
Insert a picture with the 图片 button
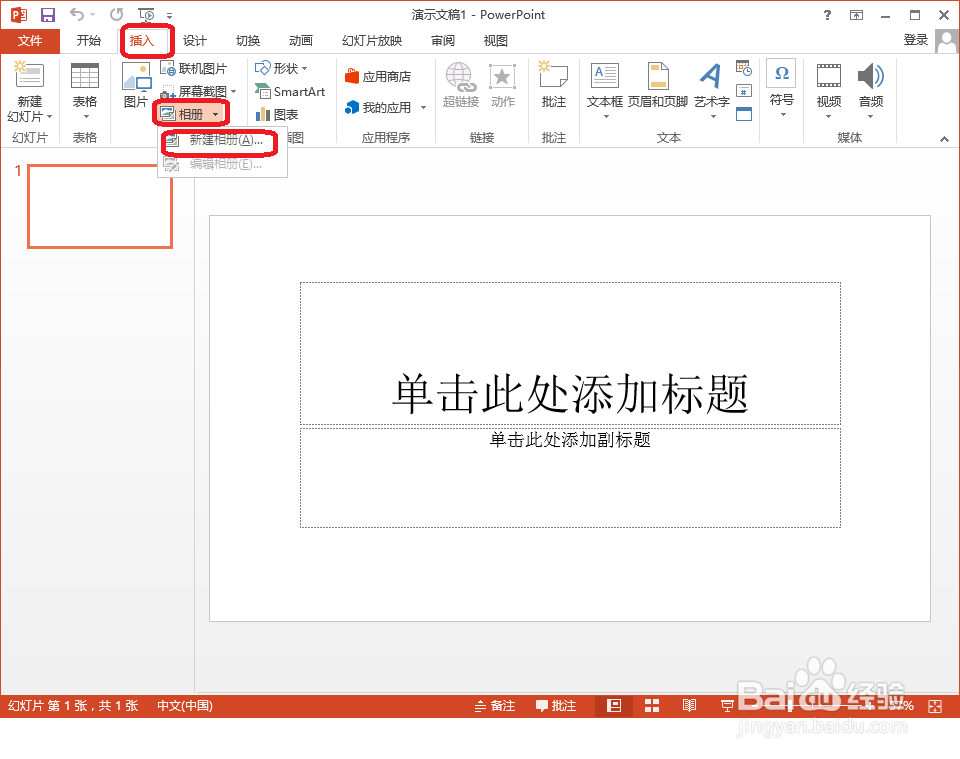click(137, 84)
